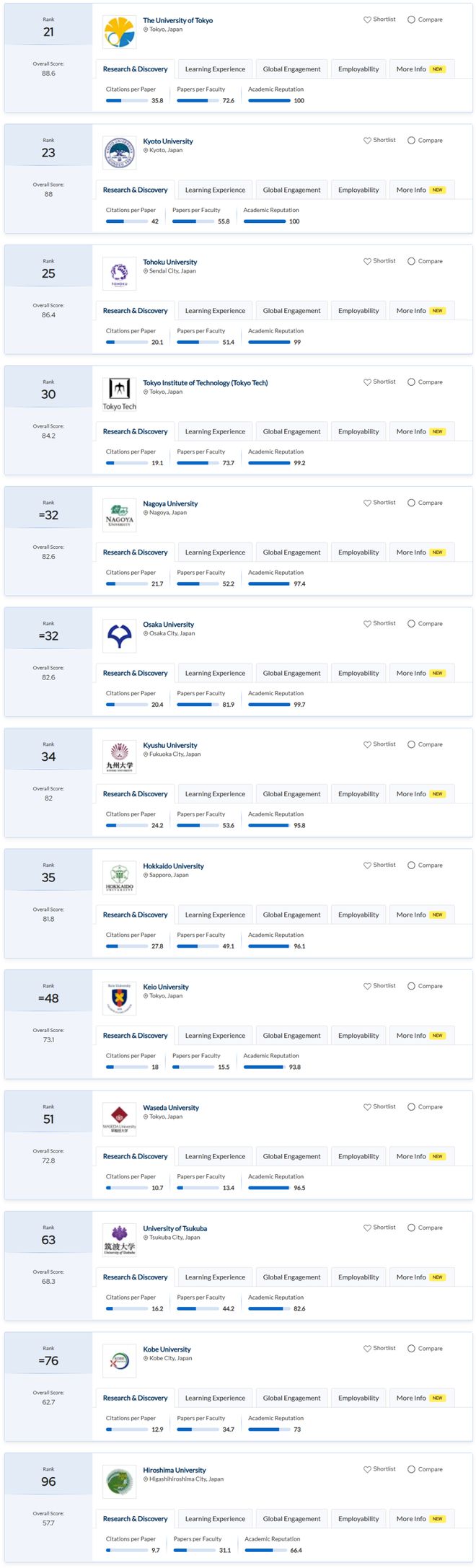Open Employability tab for Osaka University
This screenshot has width=476, height=1568.
358,673
